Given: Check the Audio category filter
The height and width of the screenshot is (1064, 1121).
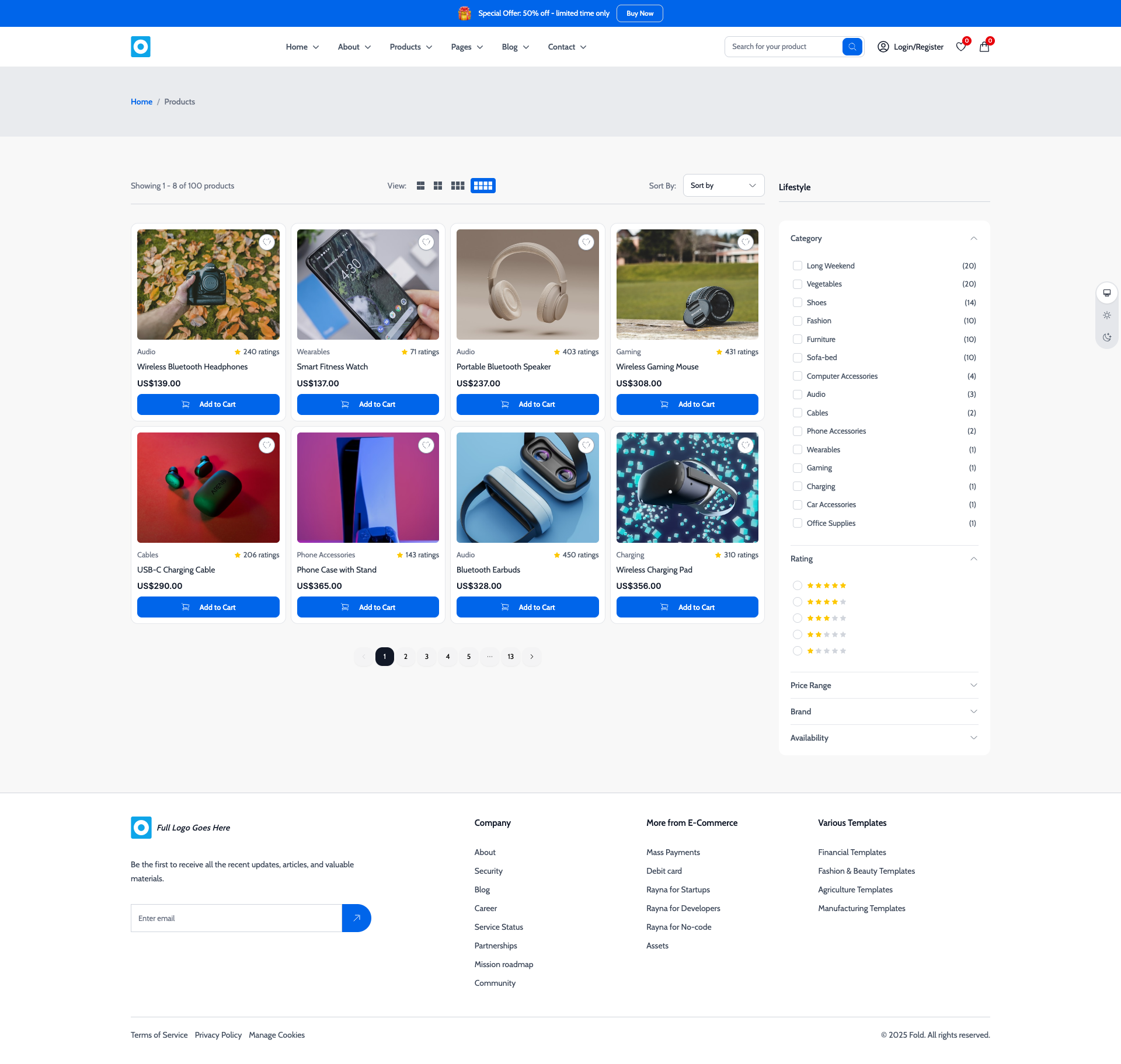Looking at the screenshot, I should coord(798,394).
